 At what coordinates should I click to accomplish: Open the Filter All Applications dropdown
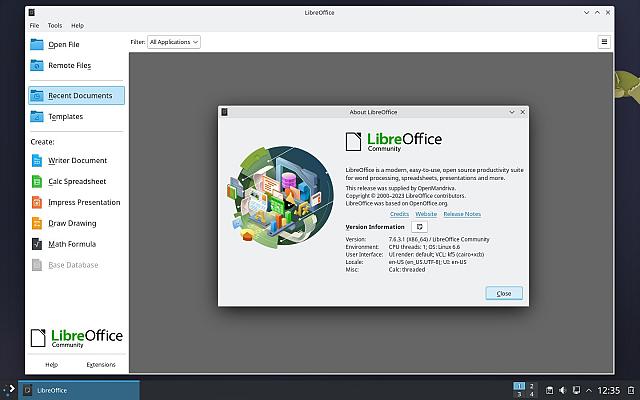[174, 42]
